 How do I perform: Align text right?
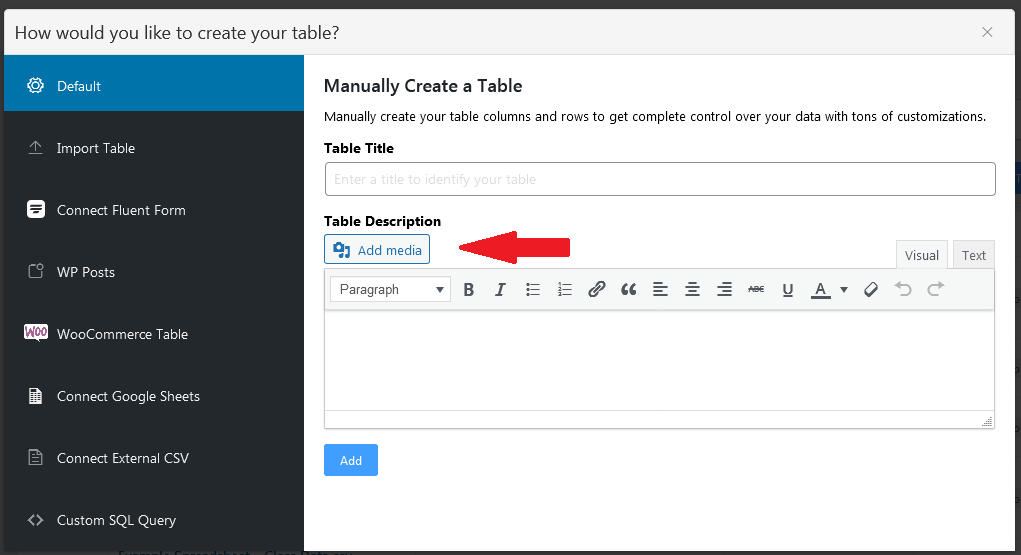point(724,290)
